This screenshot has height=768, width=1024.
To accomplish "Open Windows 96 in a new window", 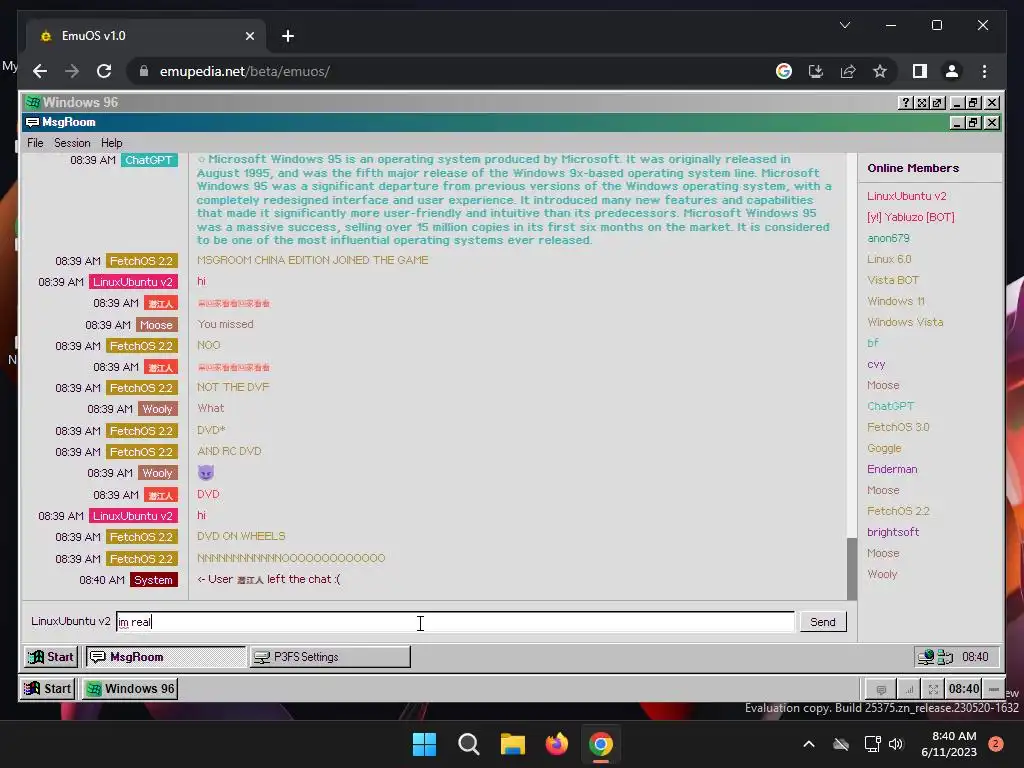I will [x=937, y=103].
